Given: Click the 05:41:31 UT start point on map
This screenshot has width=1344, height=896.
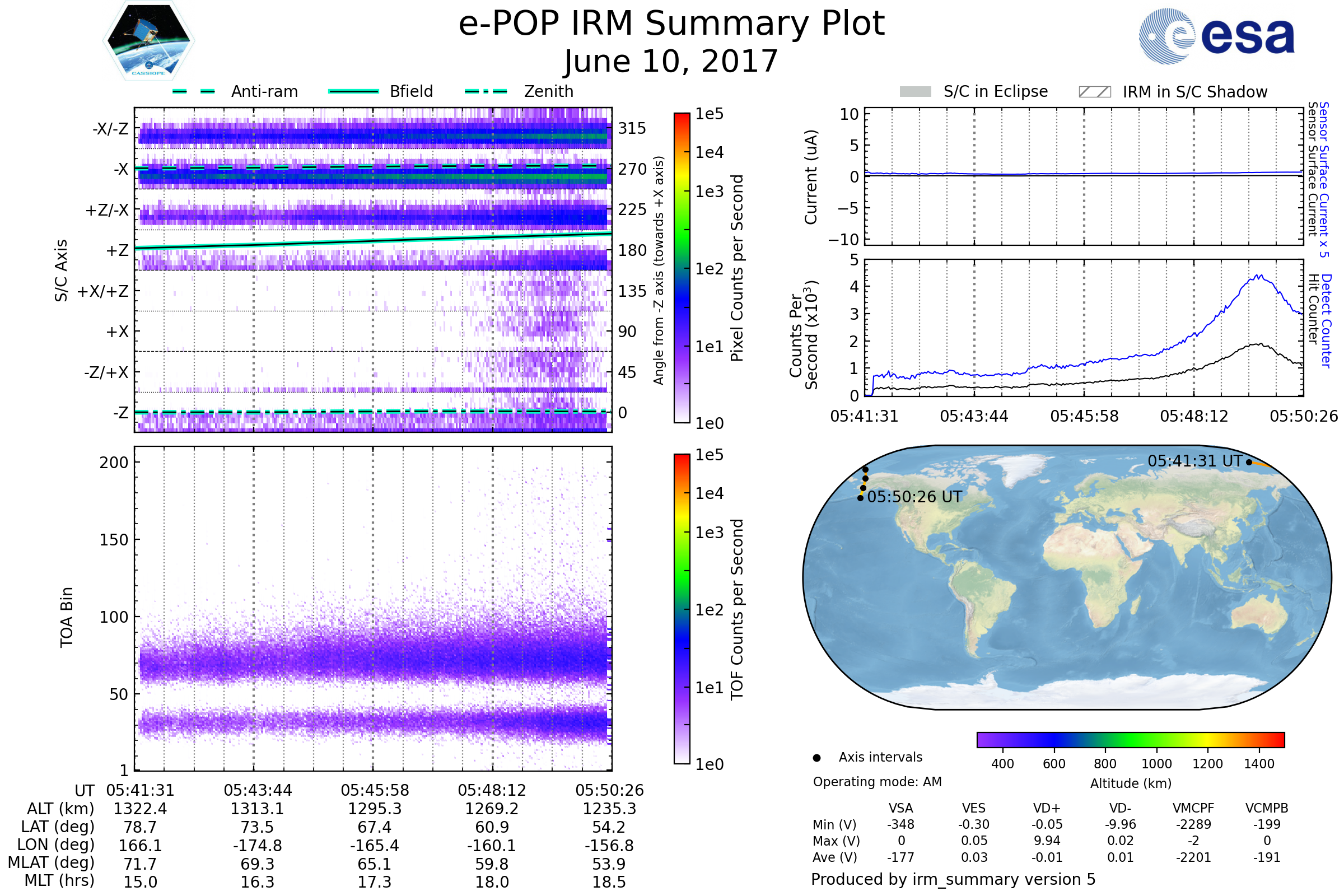Looking at the screenshot, I should tap(1249, 463).
